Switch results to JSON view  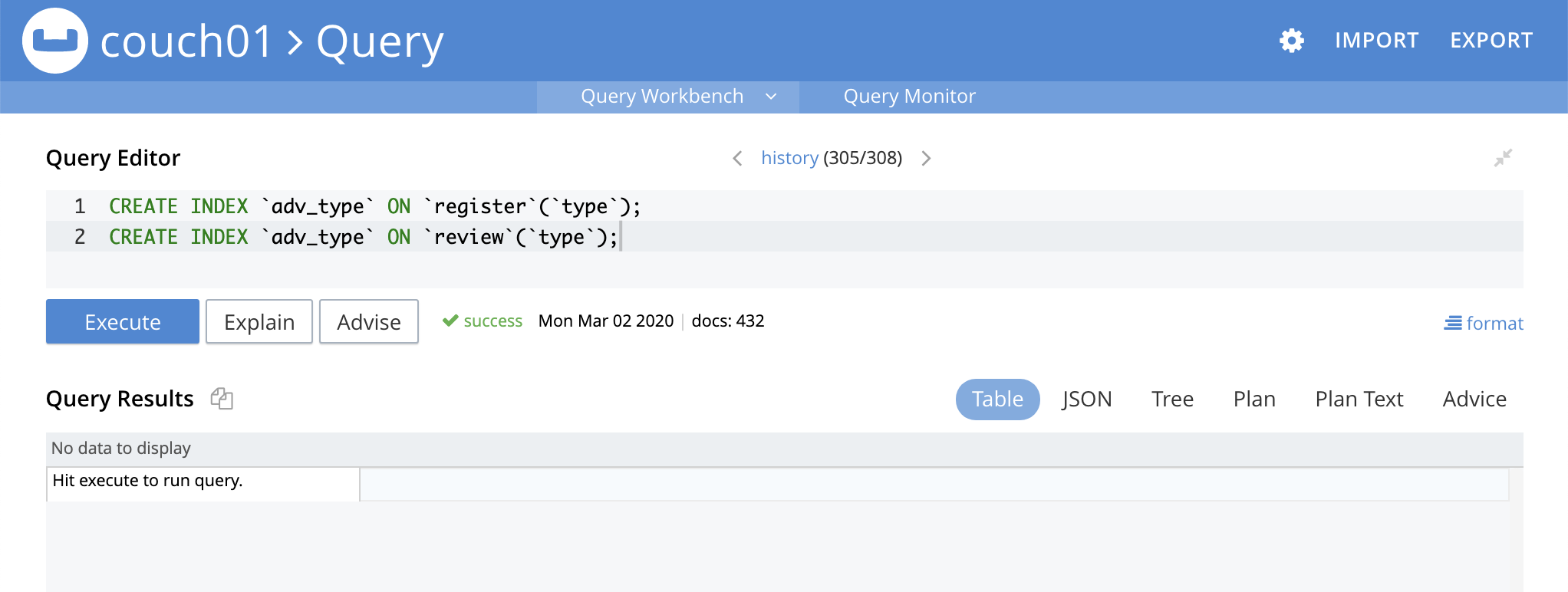1087,400
